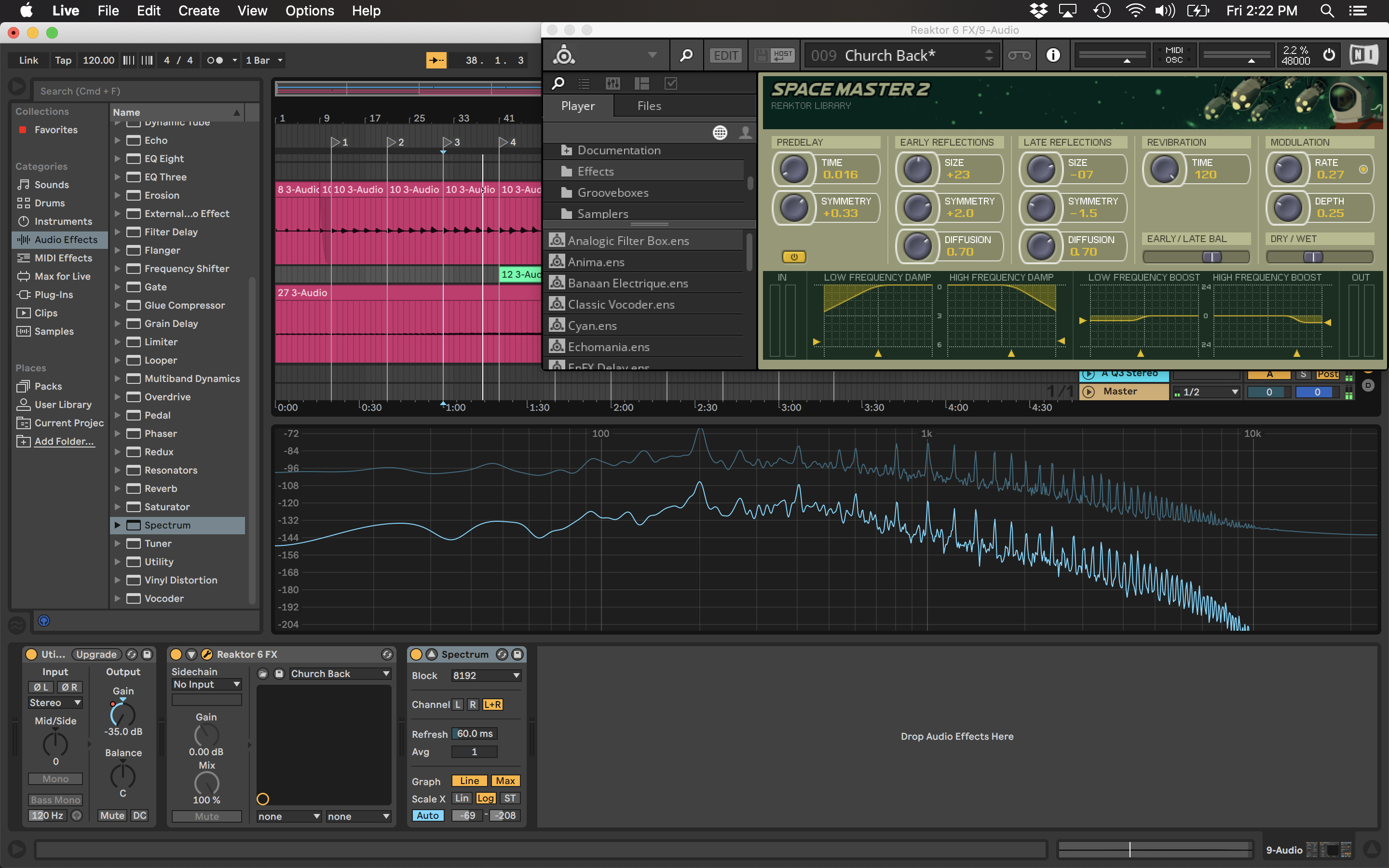This screenshot has height=868, width=1389.
Task: Open Packs in Places
Action: 48,386
